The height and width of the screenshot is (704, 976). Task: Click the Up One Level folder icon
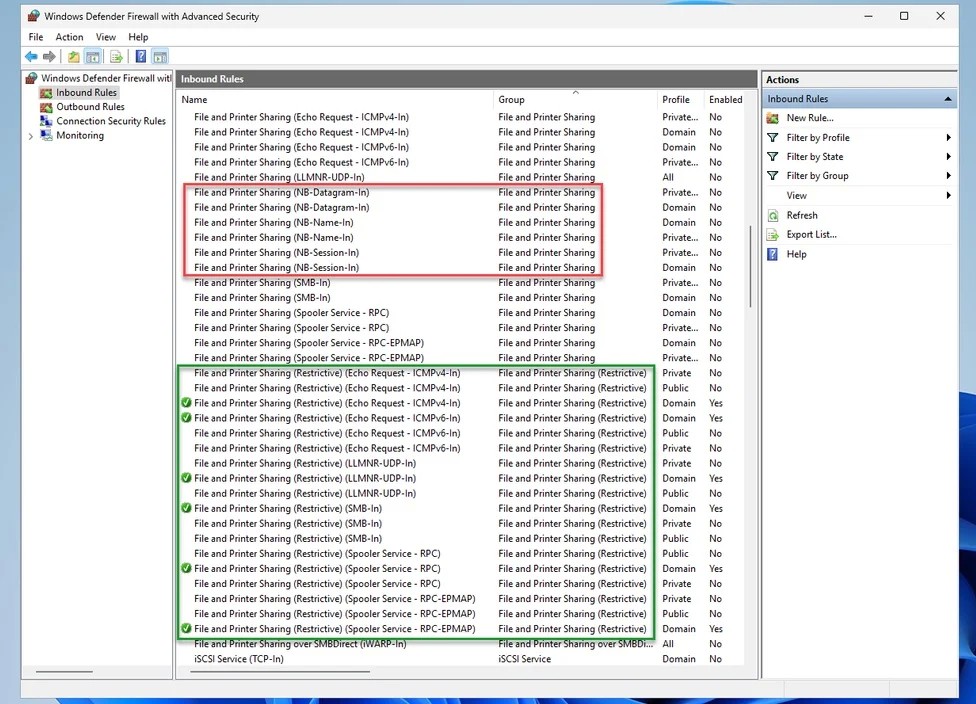click(x=74, y=57)
